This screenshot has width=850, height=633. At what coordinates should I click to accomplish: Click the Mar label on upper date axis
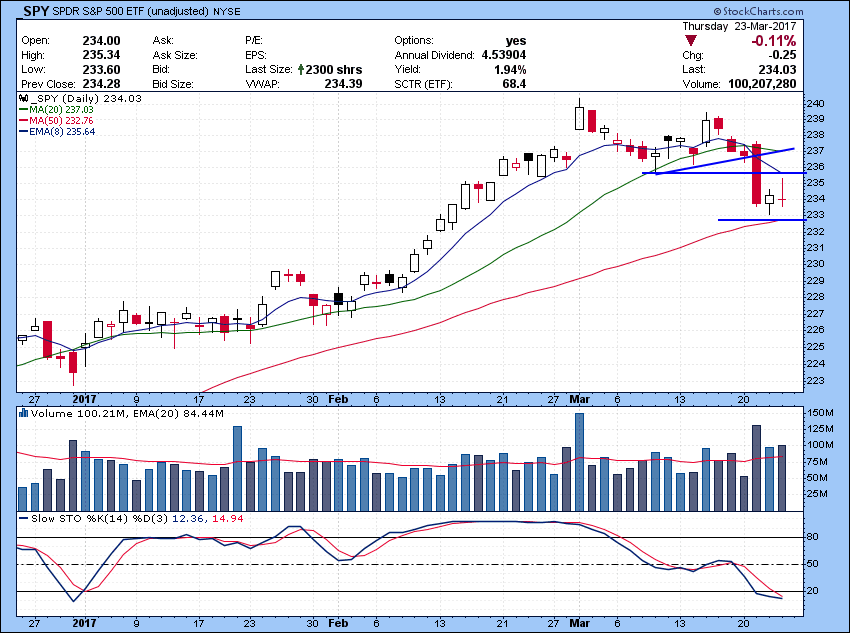pyautogui.click(x=579, y=399)
